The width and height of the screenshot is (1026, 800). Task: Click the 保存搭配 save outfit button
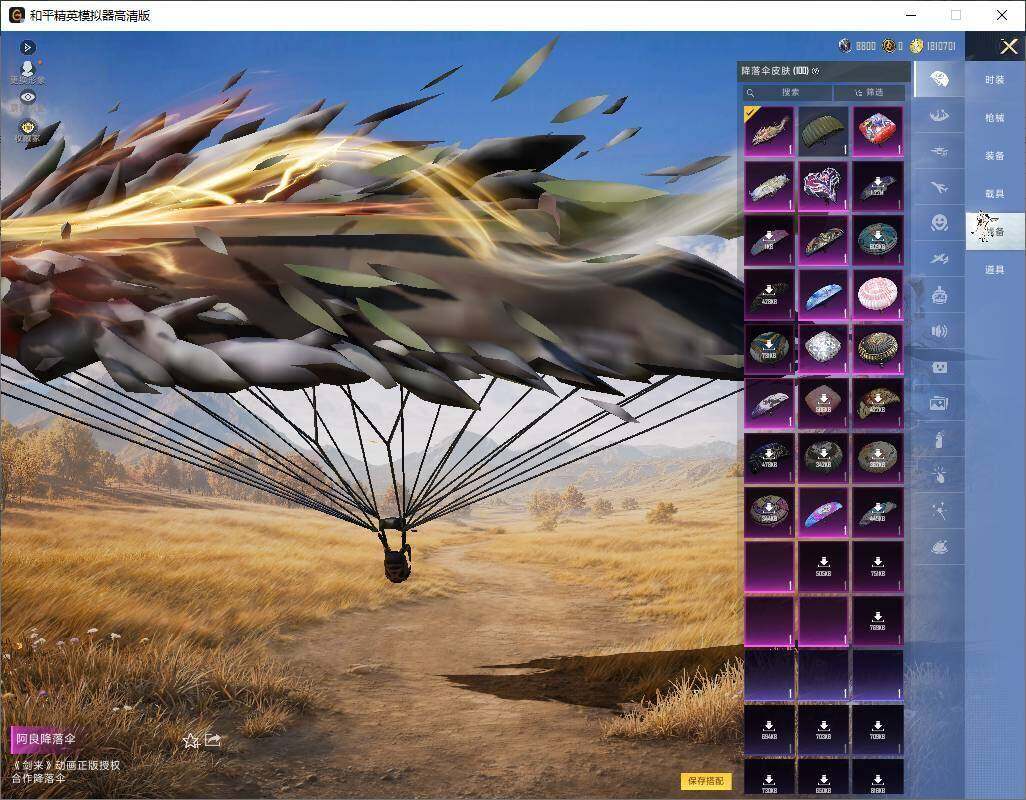click(x=706, y=780)
